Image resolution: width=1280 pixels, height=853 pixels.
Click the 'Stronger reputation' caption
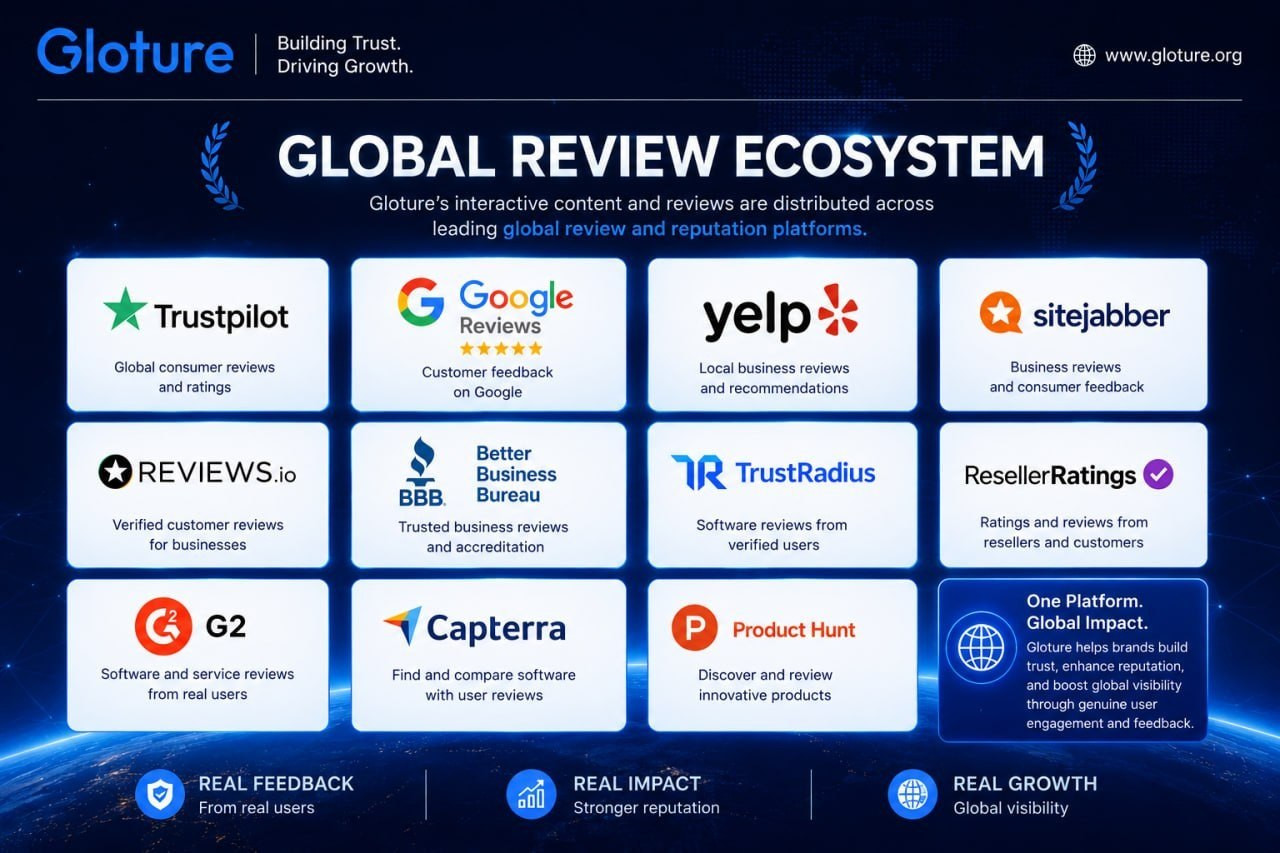[x=646, y=808]
